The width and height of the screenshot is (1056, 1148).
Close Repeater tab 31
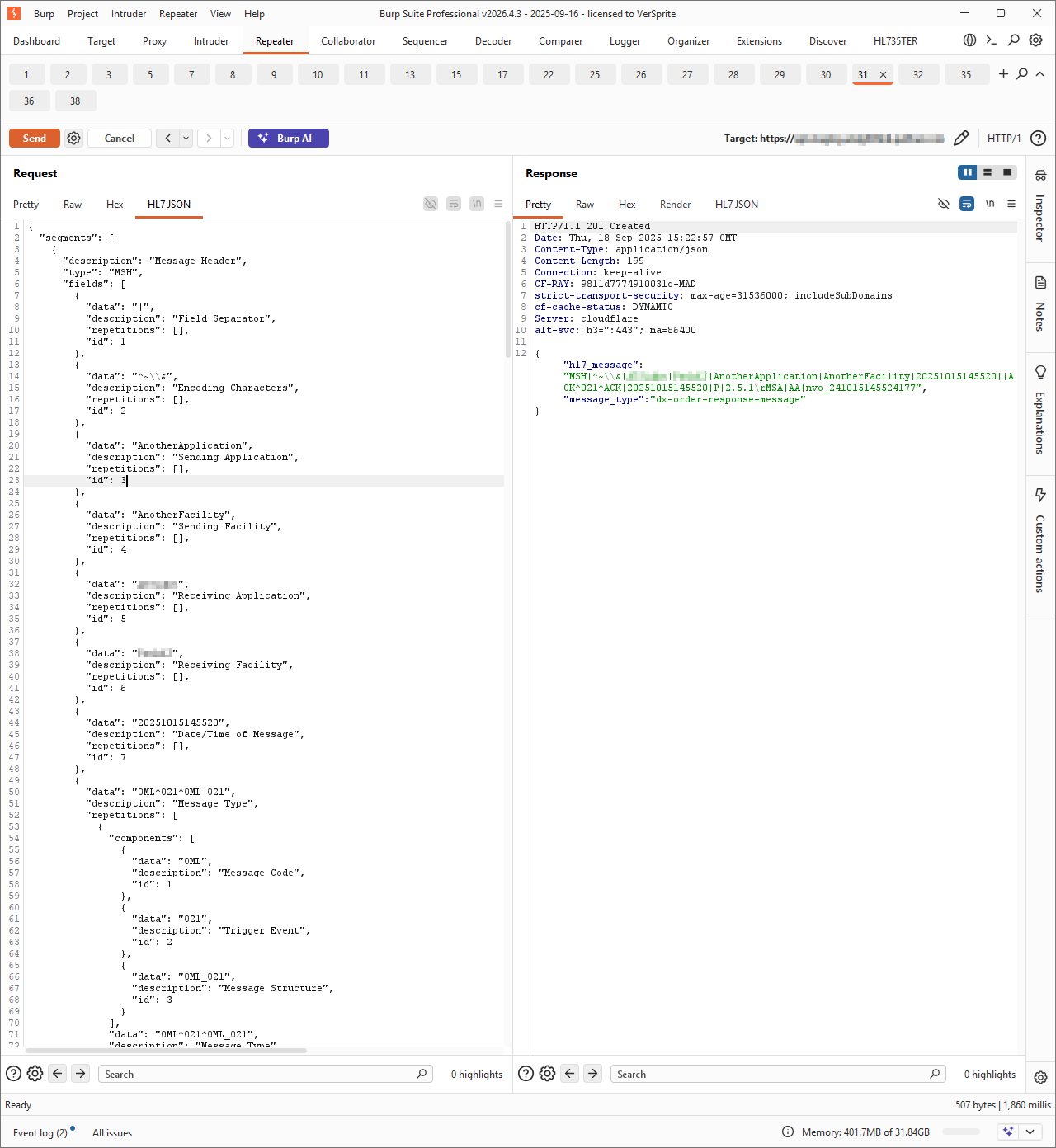pos(883,74)
